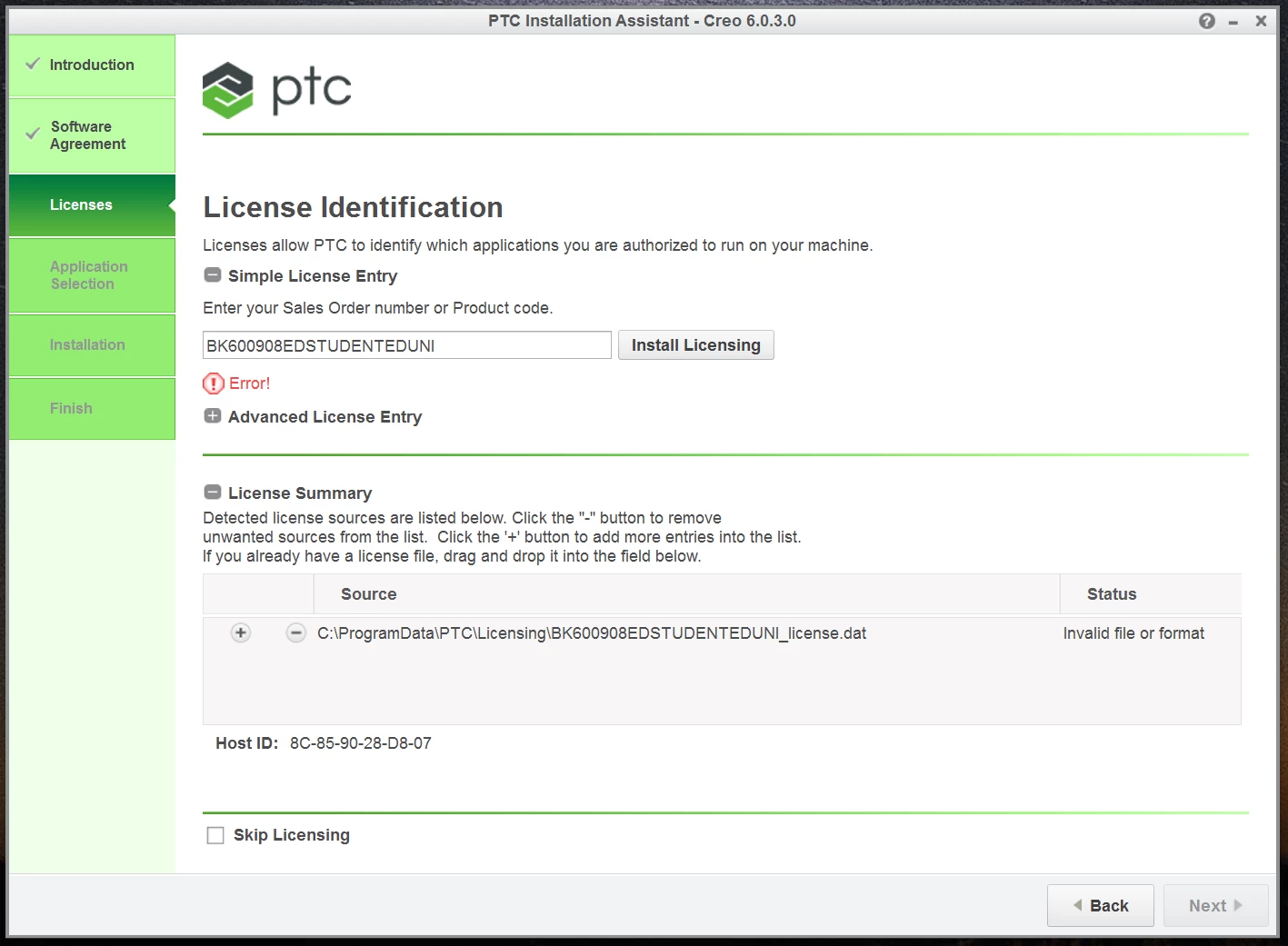
Task: Remove the license.dat source with minus icon
Action: click(295, 632)
